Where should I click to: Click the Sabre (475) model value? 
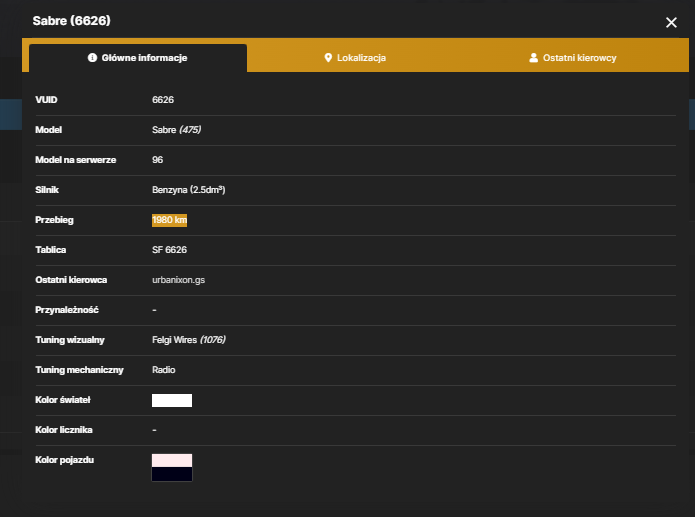(x=176, y=130)
